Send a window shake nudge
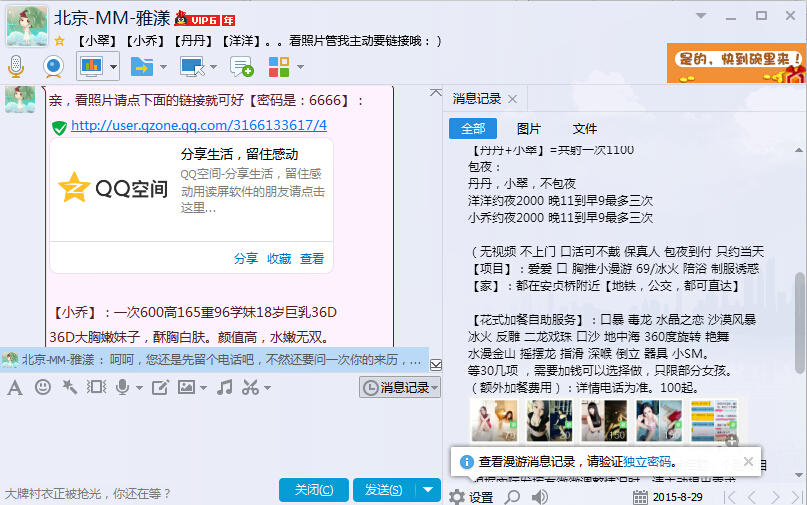The width and height of the screenshot is (807, 505). pos(96,387)
